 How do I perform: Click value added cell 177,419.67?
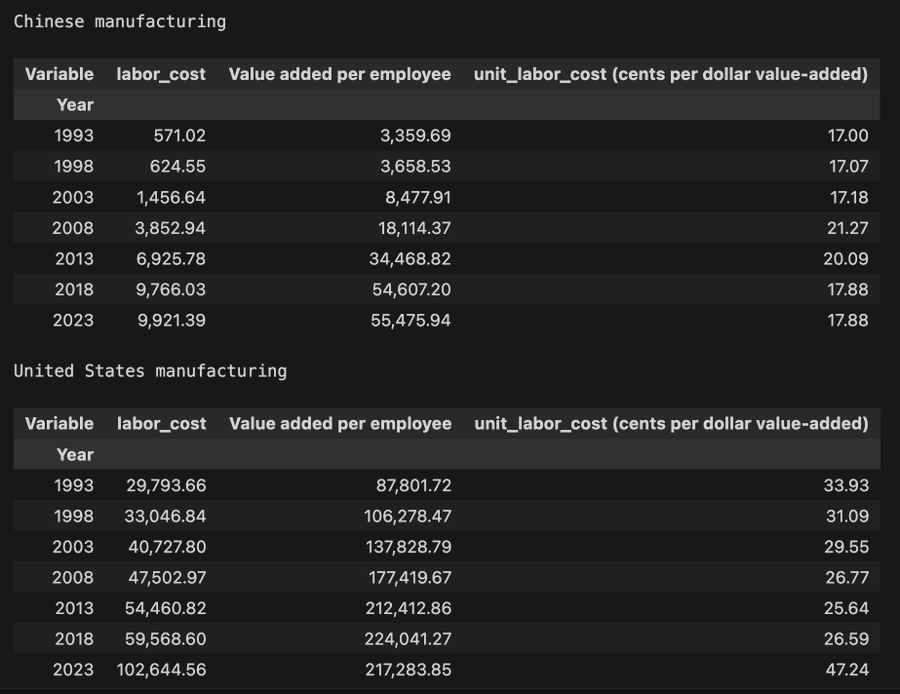click(x=410, y=577)
